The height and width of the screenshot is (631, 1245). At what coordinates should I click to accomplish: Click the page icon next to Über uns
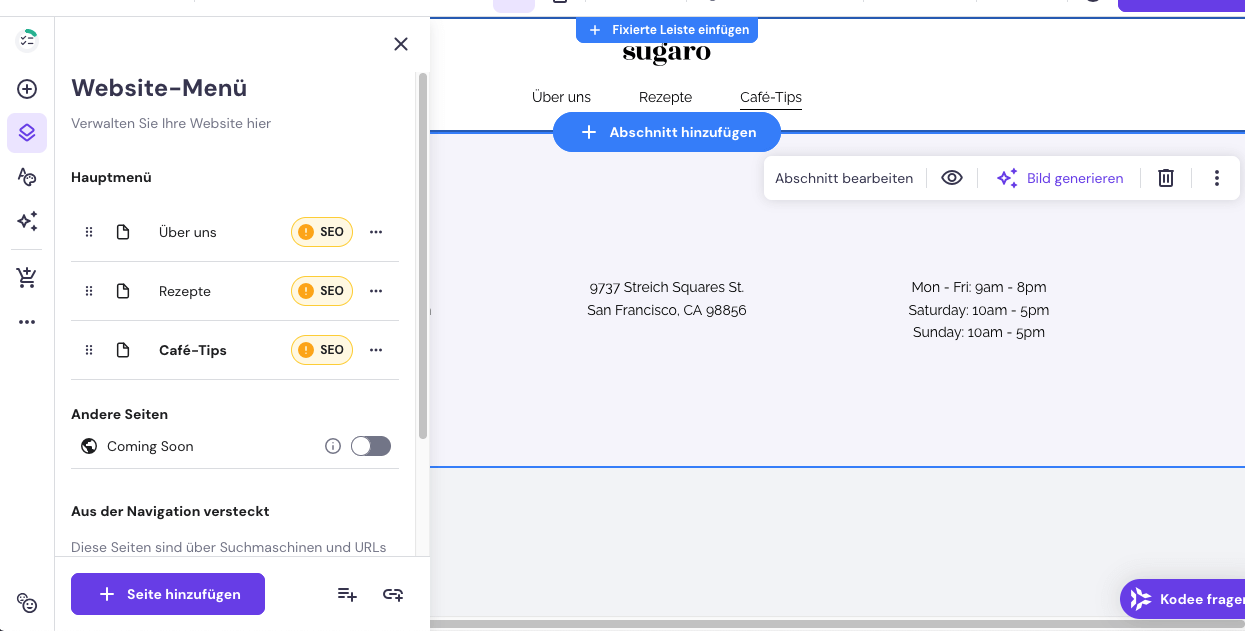123,232
